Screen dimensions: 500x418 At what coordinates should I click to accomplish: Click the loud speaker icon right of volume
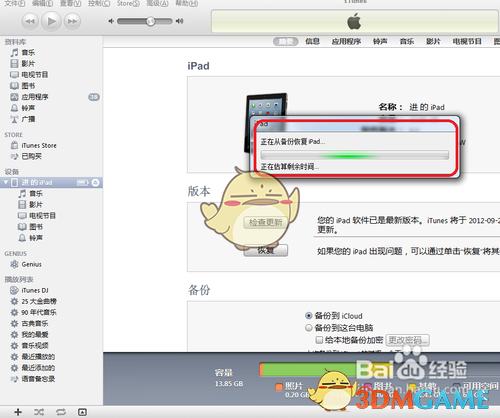point(180,21)
